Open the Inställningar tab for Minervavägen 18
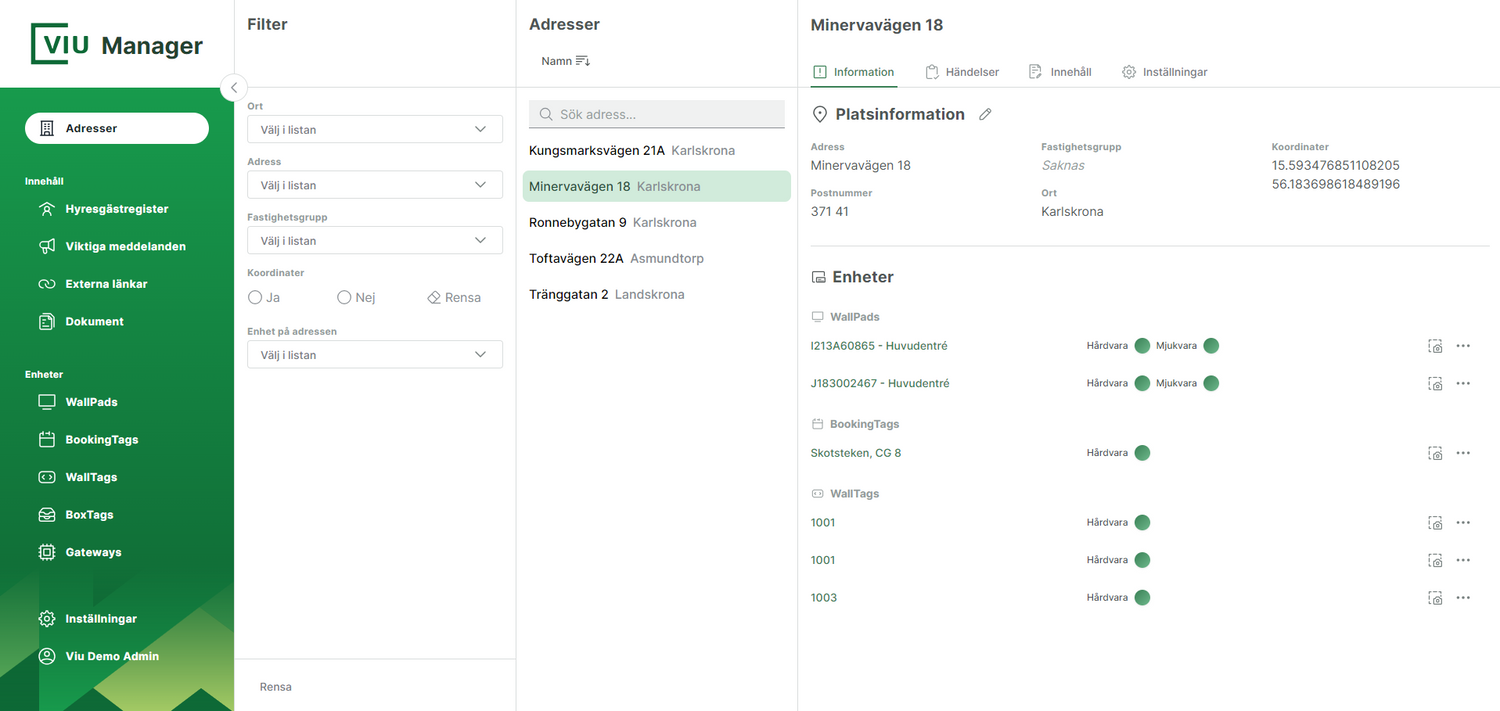Image resolution: width=1500 pixels, height=711 pixels. (x=1165, y=72)
